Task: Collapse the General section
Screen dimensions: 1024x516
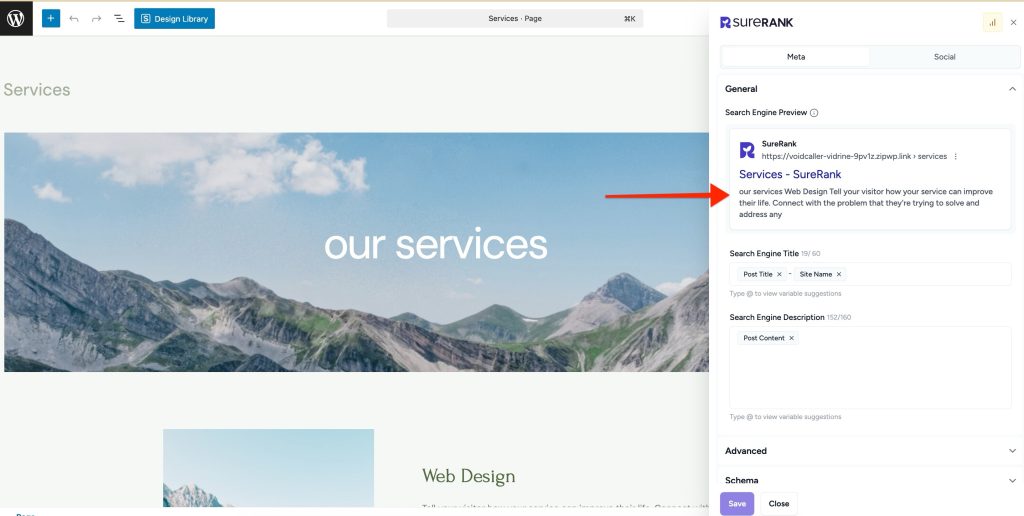Action: click(x=1012, y=89)
